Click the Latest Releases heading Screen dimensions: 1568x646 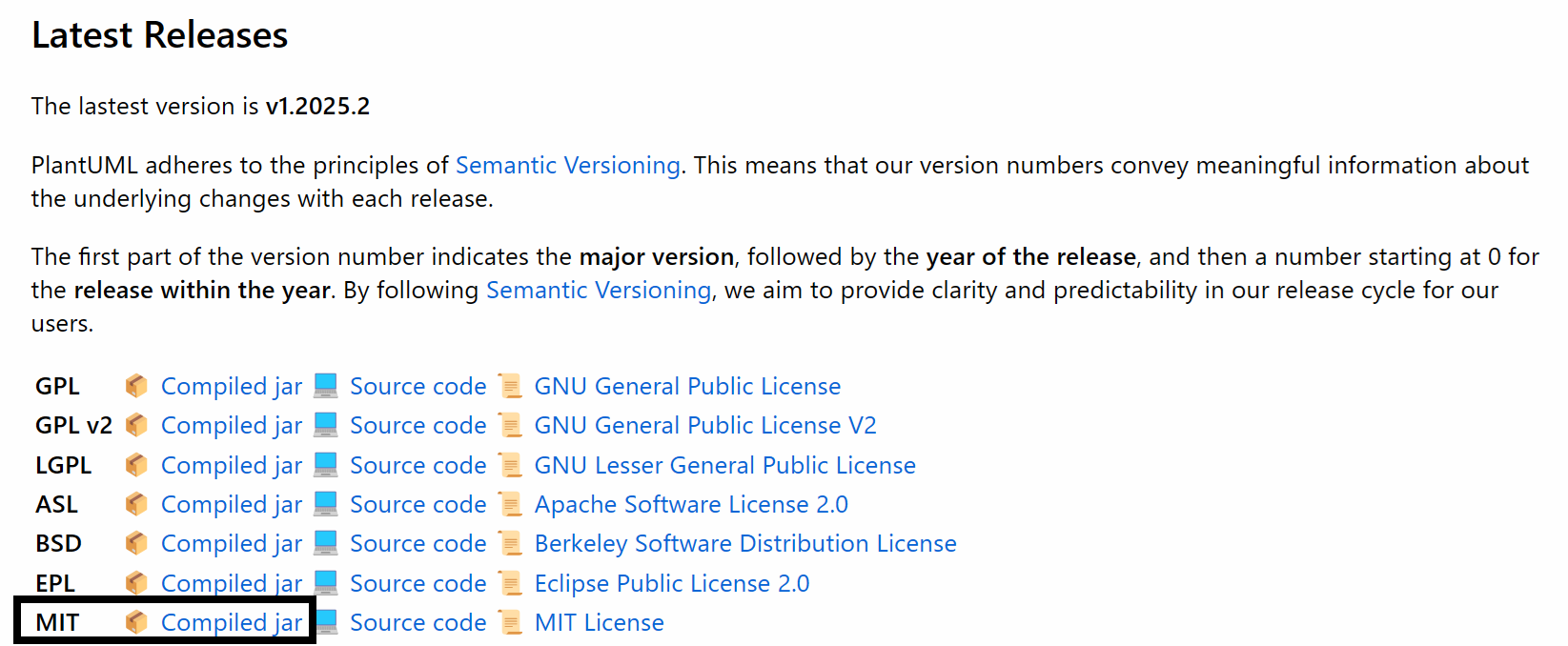160,35
